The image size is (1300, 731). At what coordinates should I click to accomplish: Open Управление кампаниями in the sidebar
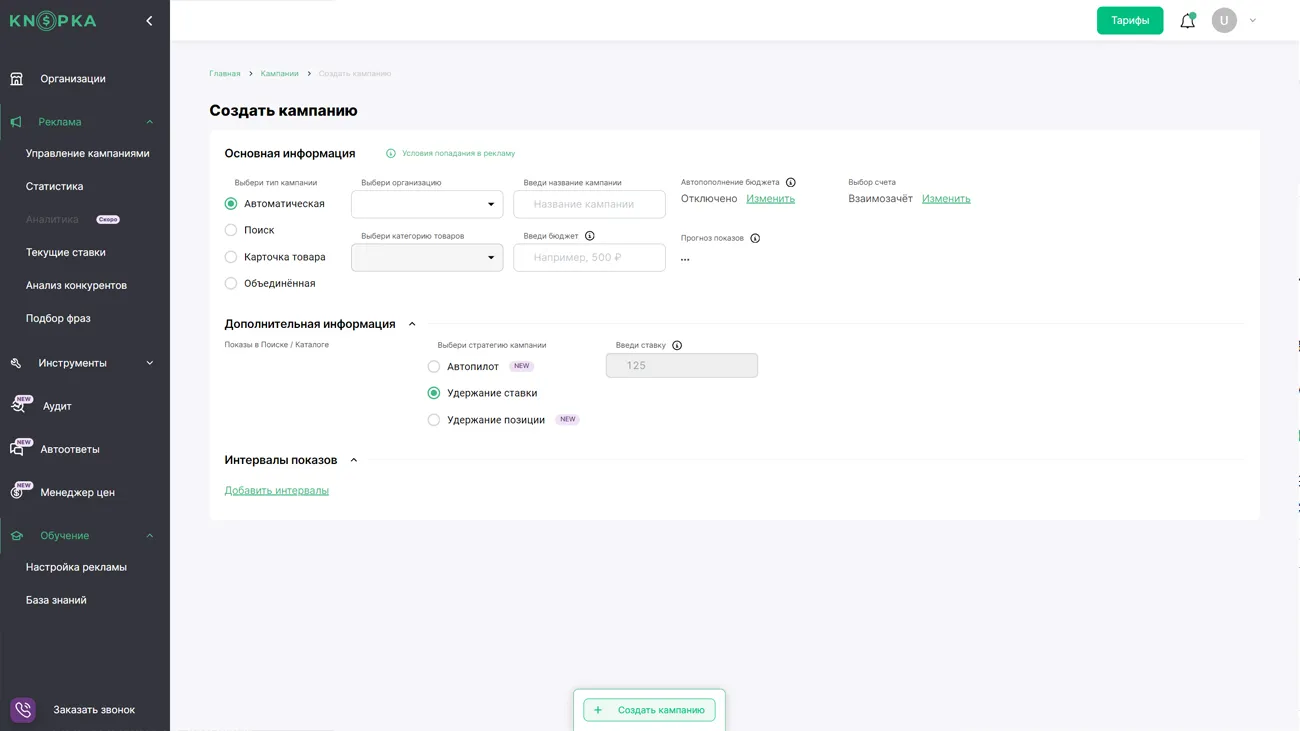87,154
